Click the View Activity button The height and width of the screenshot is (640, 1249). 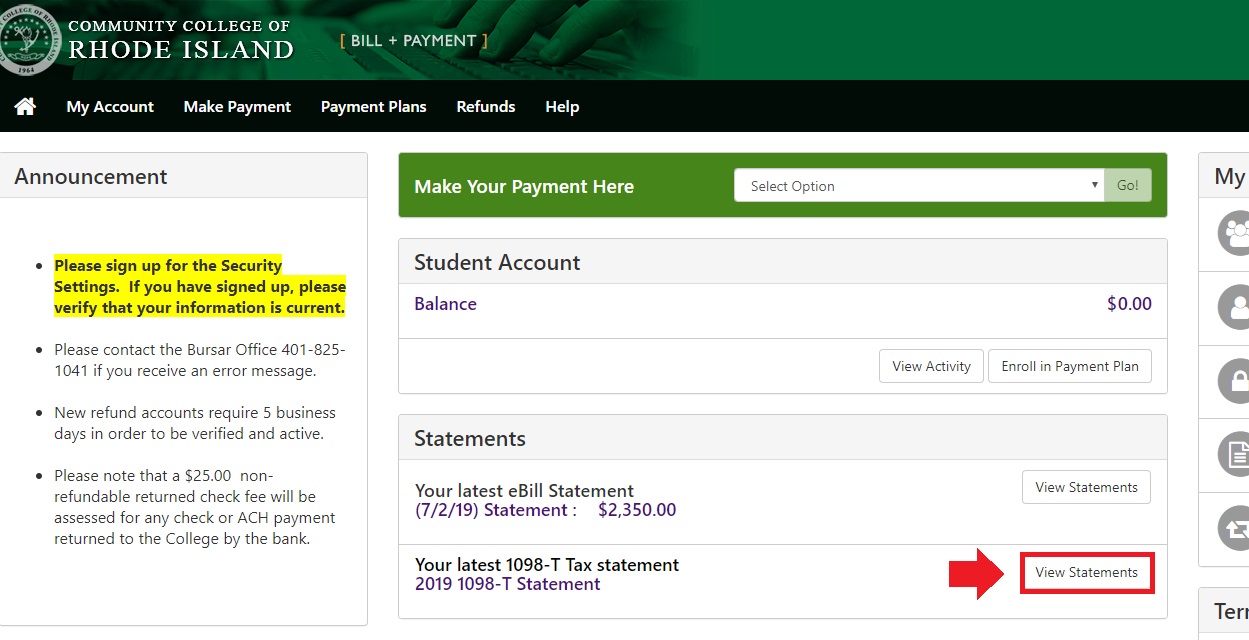[x=931, y=366]
